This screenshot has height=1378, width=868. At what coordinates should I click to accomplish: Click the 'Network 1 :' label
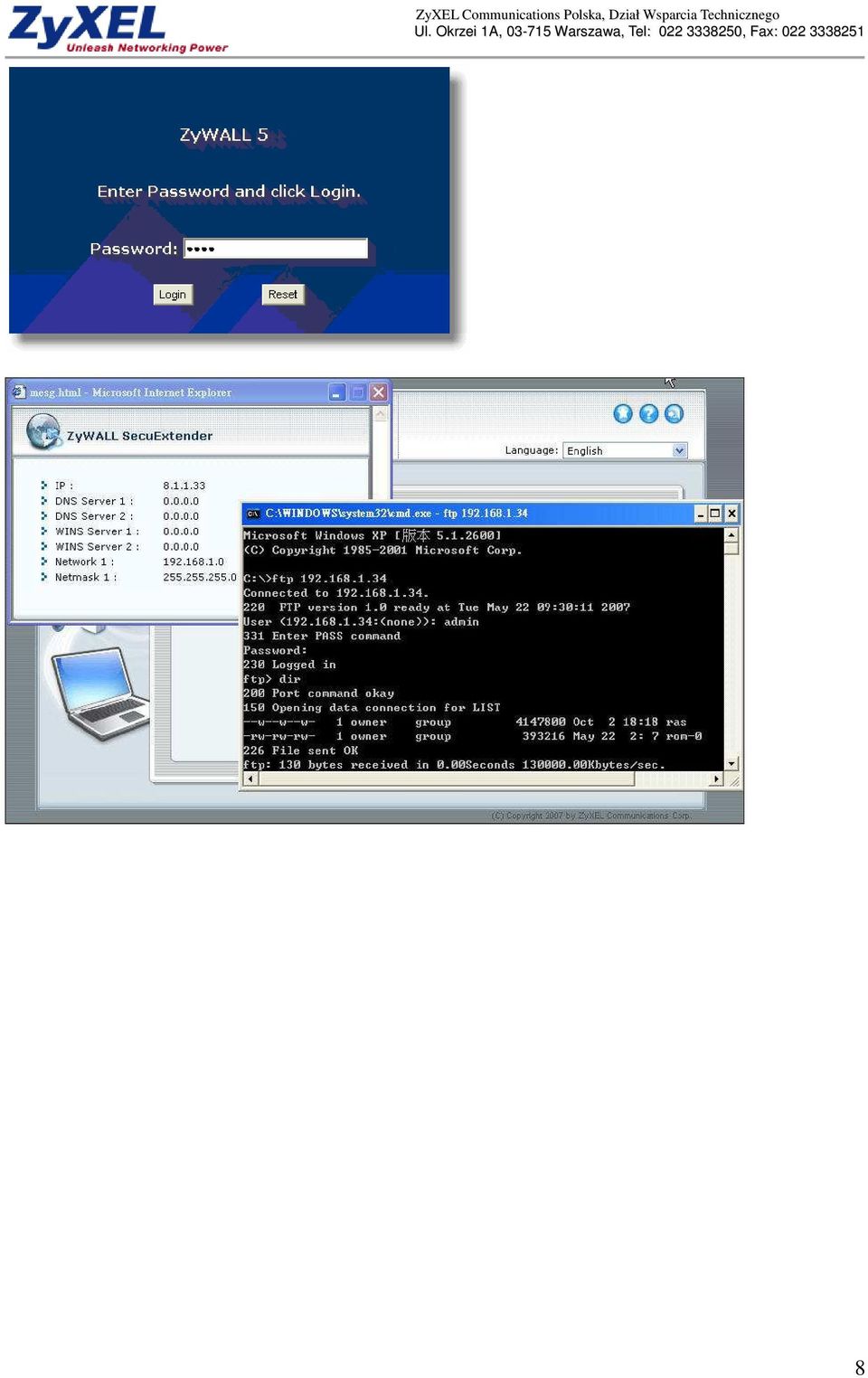[84, 562]
